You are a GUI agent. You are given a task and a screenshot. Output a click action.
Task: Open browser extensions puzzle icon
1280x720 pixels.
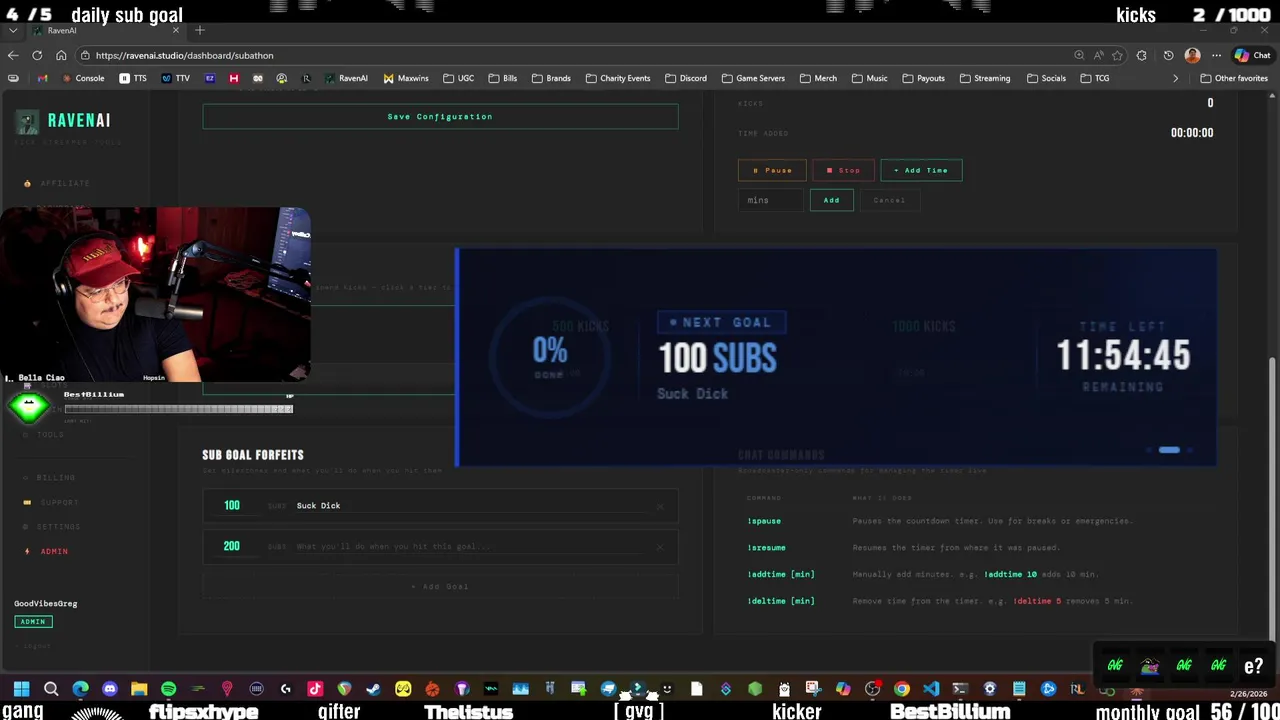(x=1142, y=55)
